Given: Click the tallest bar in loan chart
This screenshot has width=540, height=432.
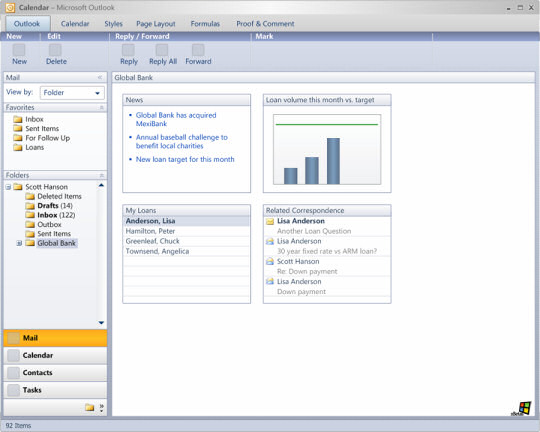Looking at the screenshot, I should (333, 161).
